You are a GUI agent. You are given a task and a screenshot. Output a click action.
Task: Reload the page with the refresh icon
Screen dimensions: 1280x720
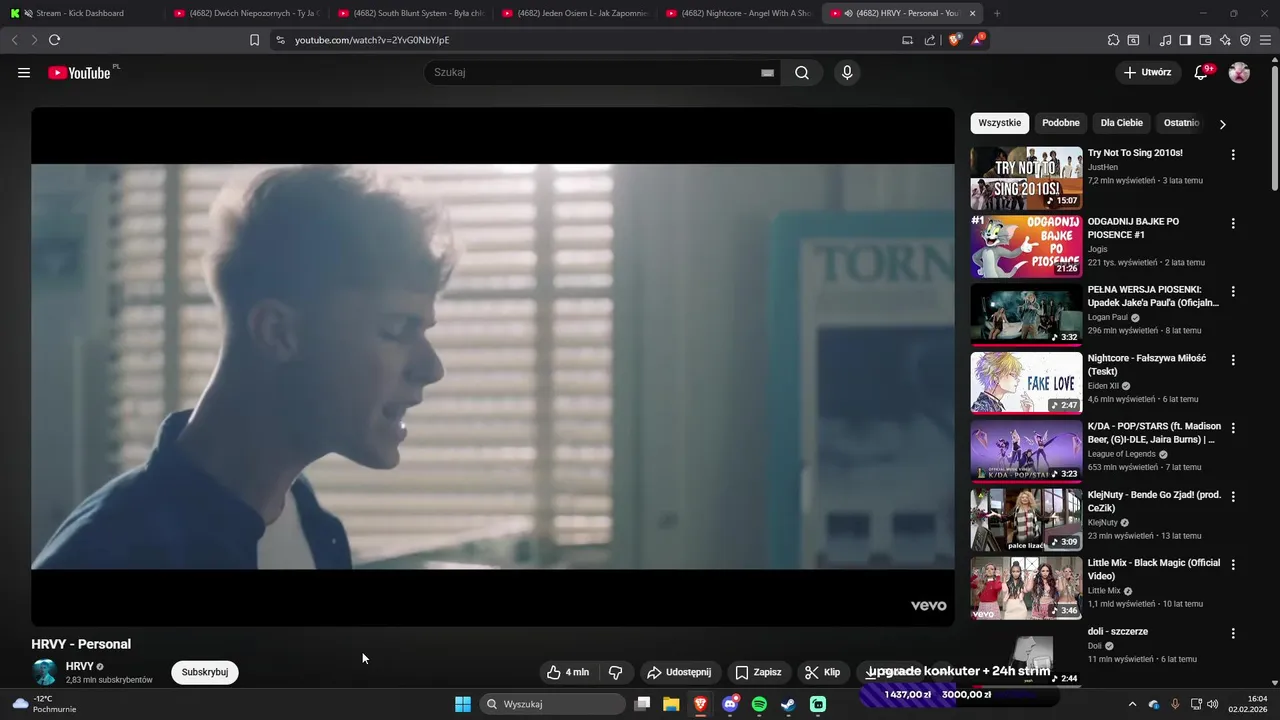[54, 40]
